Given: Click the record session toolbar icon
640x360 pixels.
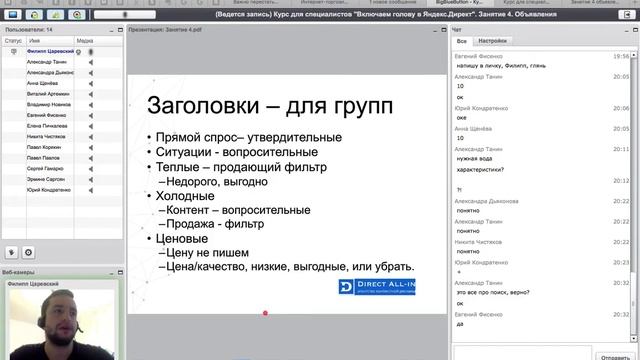Looking at the screenshot, I should (77, 15).
